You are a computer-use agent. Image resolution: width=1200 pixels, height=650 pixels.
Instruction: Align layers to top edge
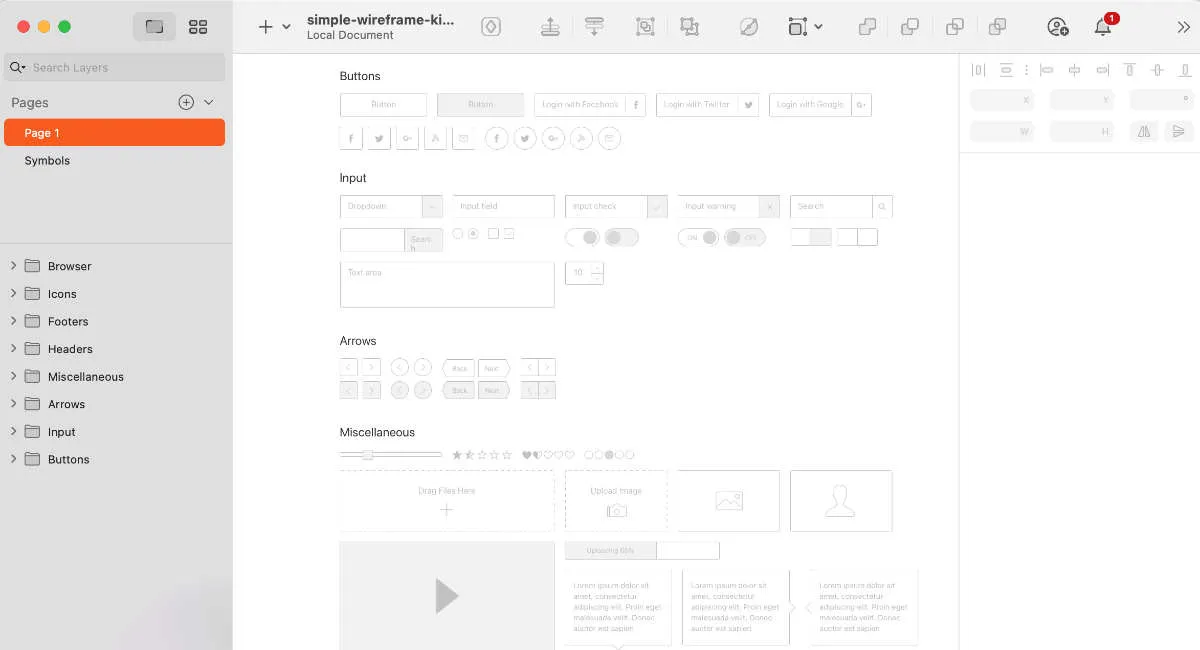tap(1130, 70)
